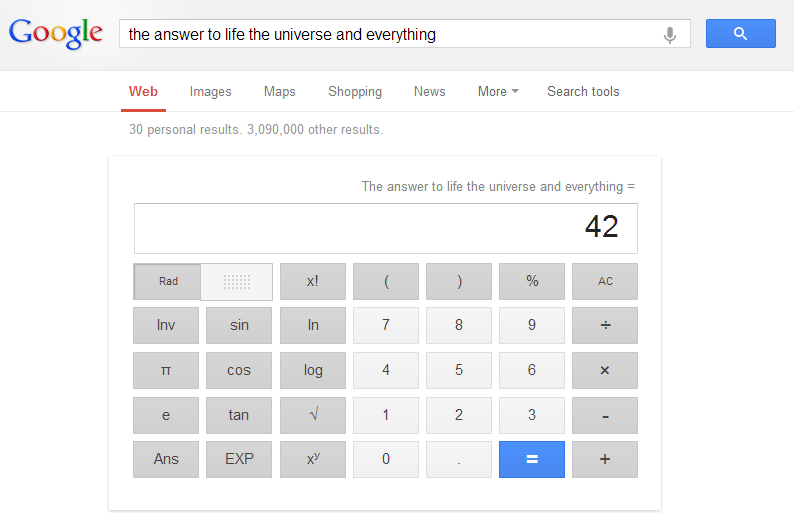Image resolution: width=794 pixels, height=520 pixels.
Task: Open the Maps tab
Action: 280,91
